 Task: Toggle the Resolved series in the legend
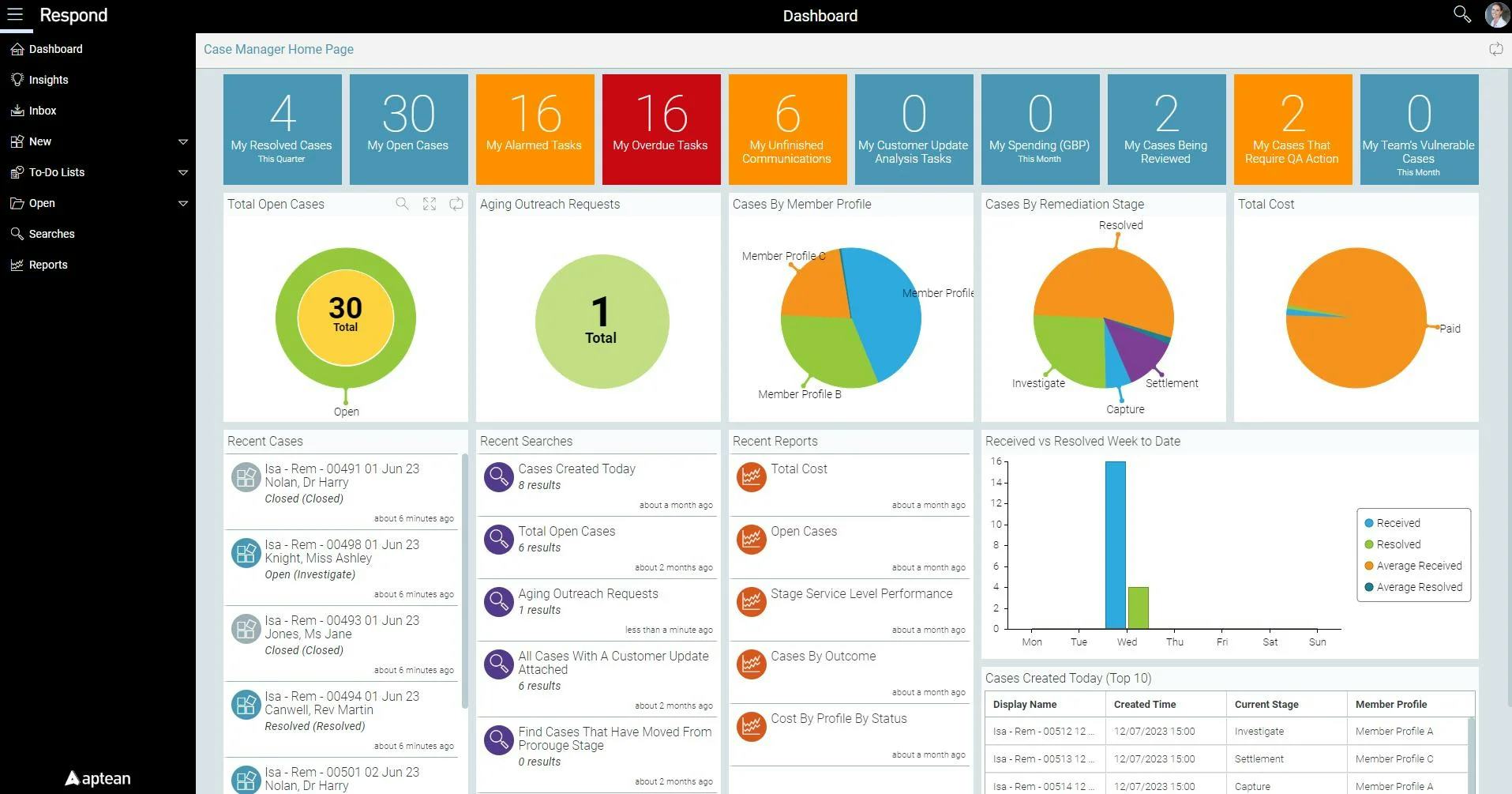[x=1394, y=544]
